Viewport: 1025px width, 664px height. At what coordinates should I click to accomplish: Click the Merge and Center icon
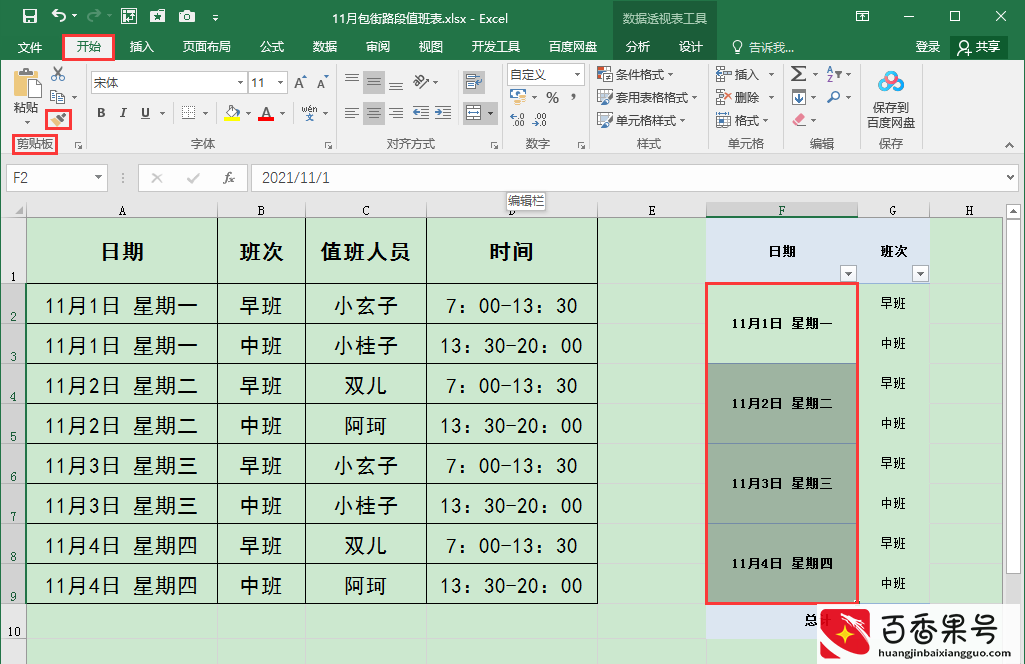click(473, 113)
